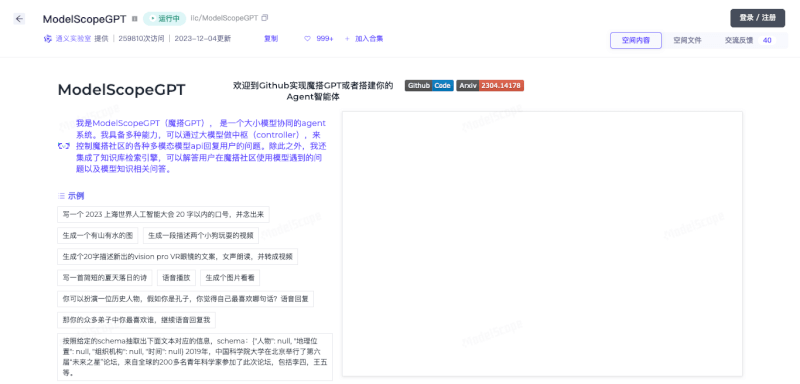Click the 通义实验室 logo icon

[x=48, y=39]
